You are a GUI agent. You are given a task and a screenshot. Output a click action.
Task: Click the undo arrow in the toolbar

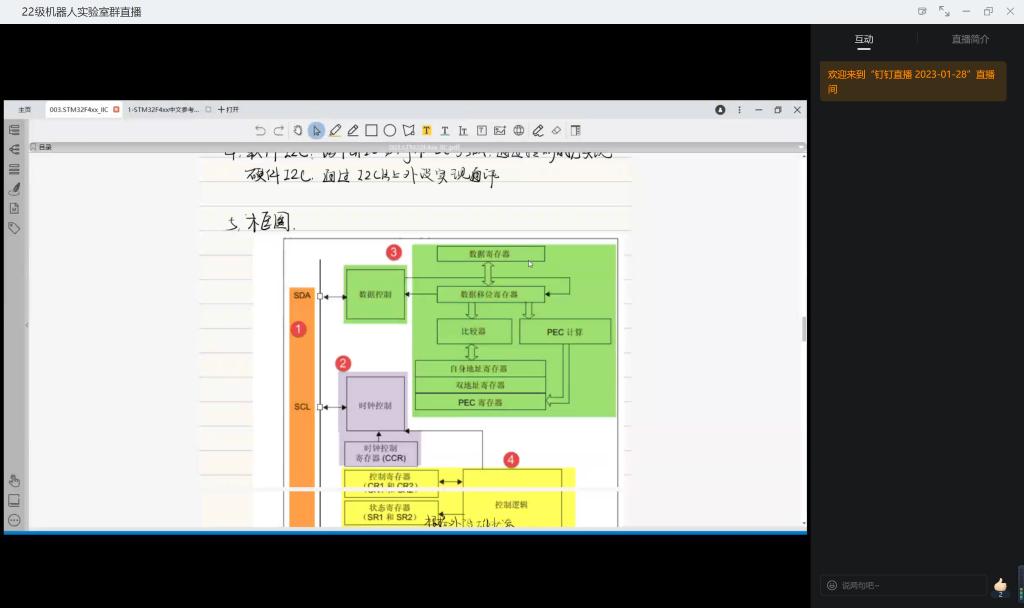[260, 130]
